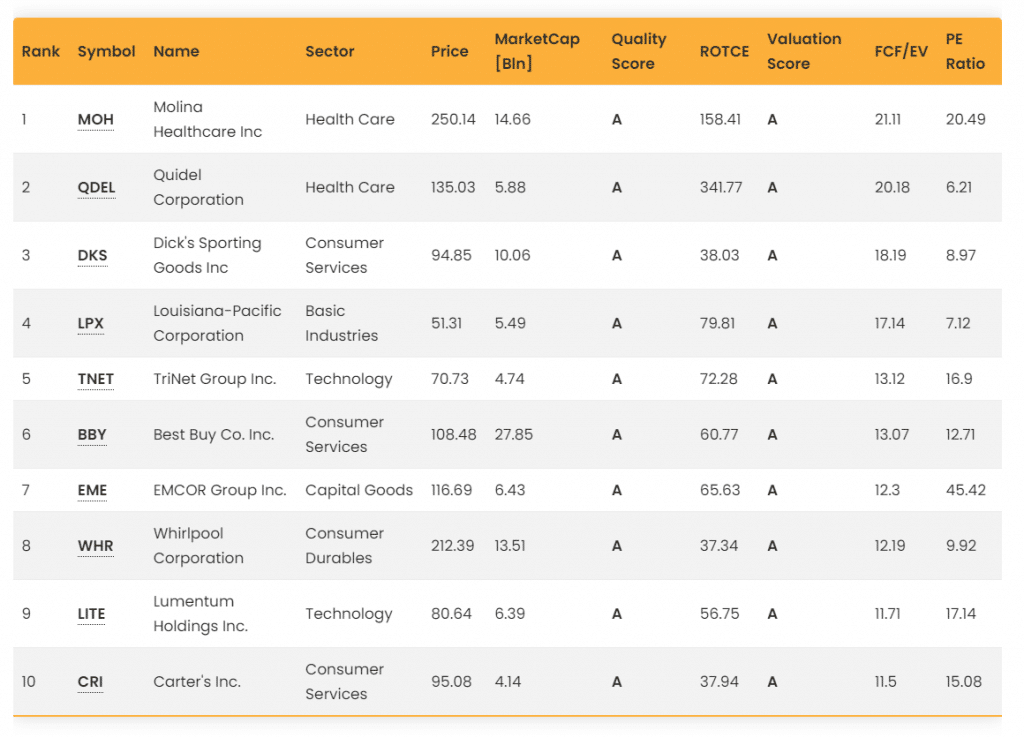1024x738 pixels.
Task: Click the ROTCE value 56.75
Action: [719, 613]
